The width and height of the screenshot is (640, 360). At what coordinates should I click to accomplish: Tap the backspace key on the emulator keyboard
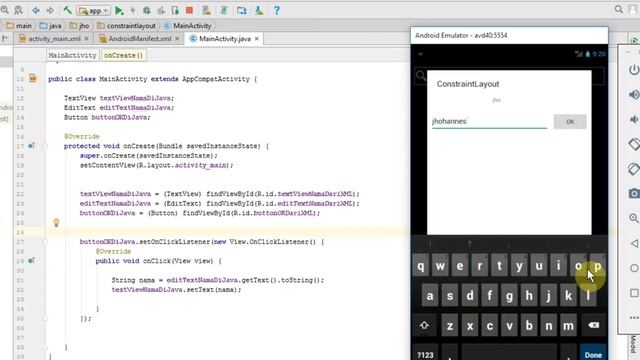(593, 325)
